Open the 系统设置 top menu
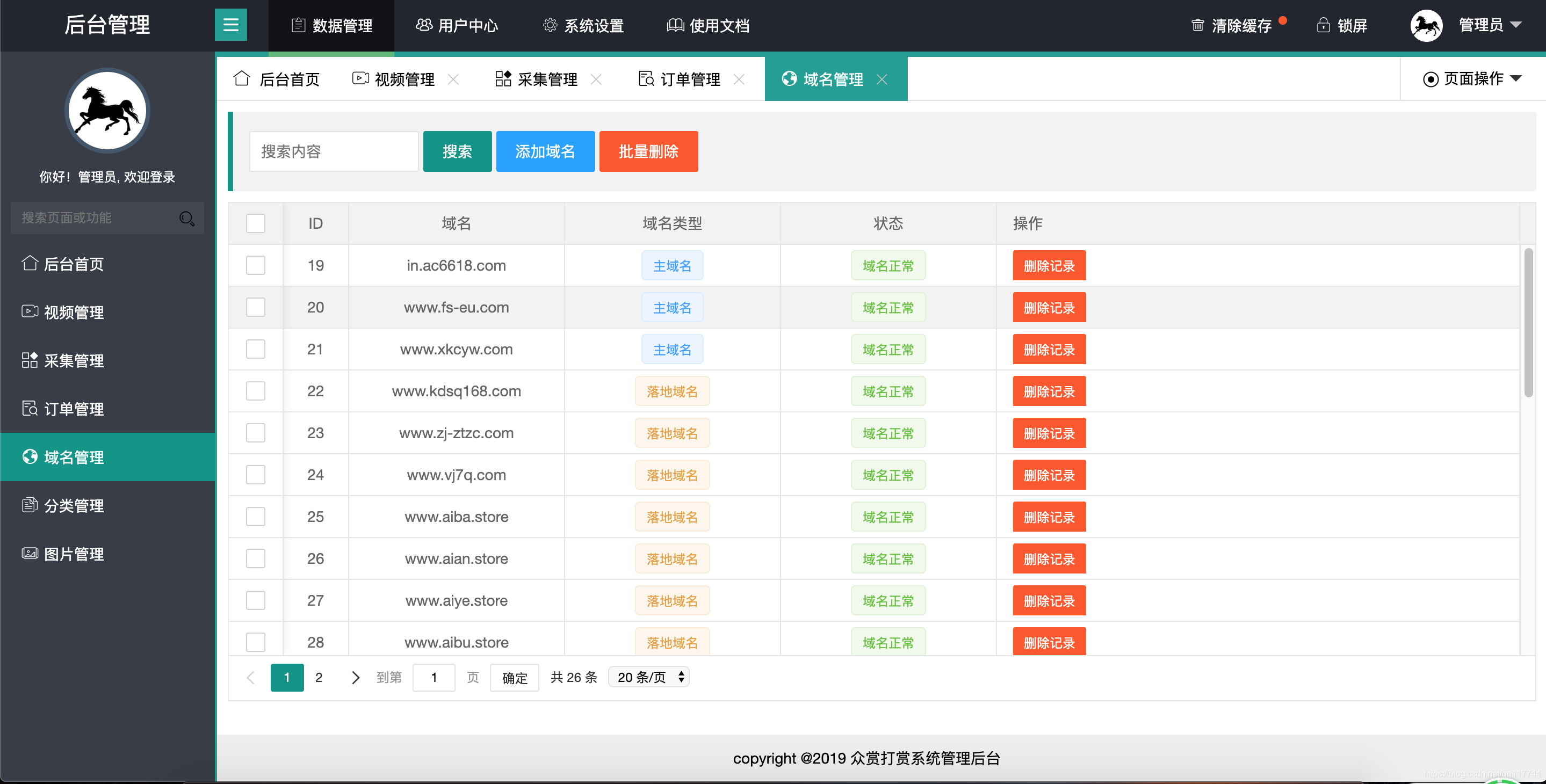 pos(583,25)
